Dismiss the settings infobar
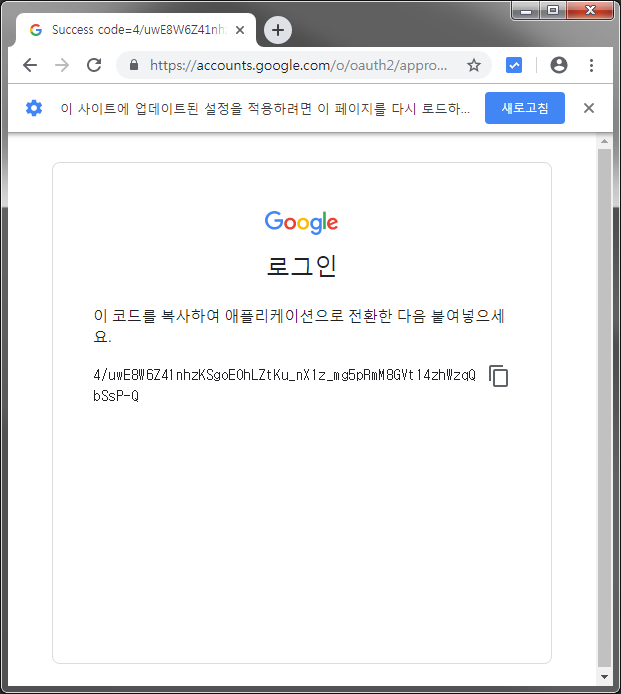This screenshot has height=694, width=621. (589, 108)
